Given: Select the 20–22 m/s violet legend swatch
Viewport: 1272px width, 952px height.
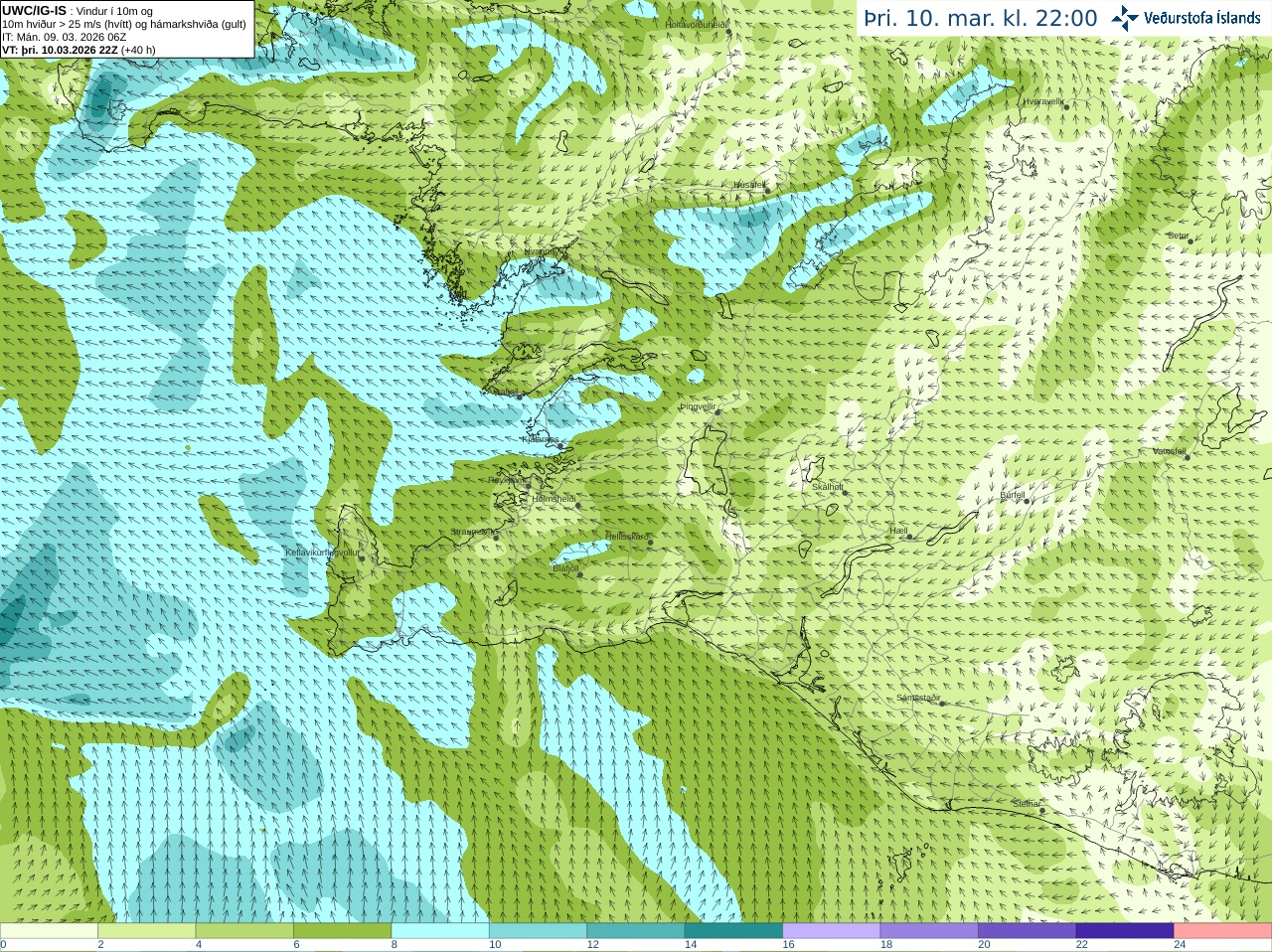Looking at the screenshot, I should pyautogui.click(x=1028, y=931).
